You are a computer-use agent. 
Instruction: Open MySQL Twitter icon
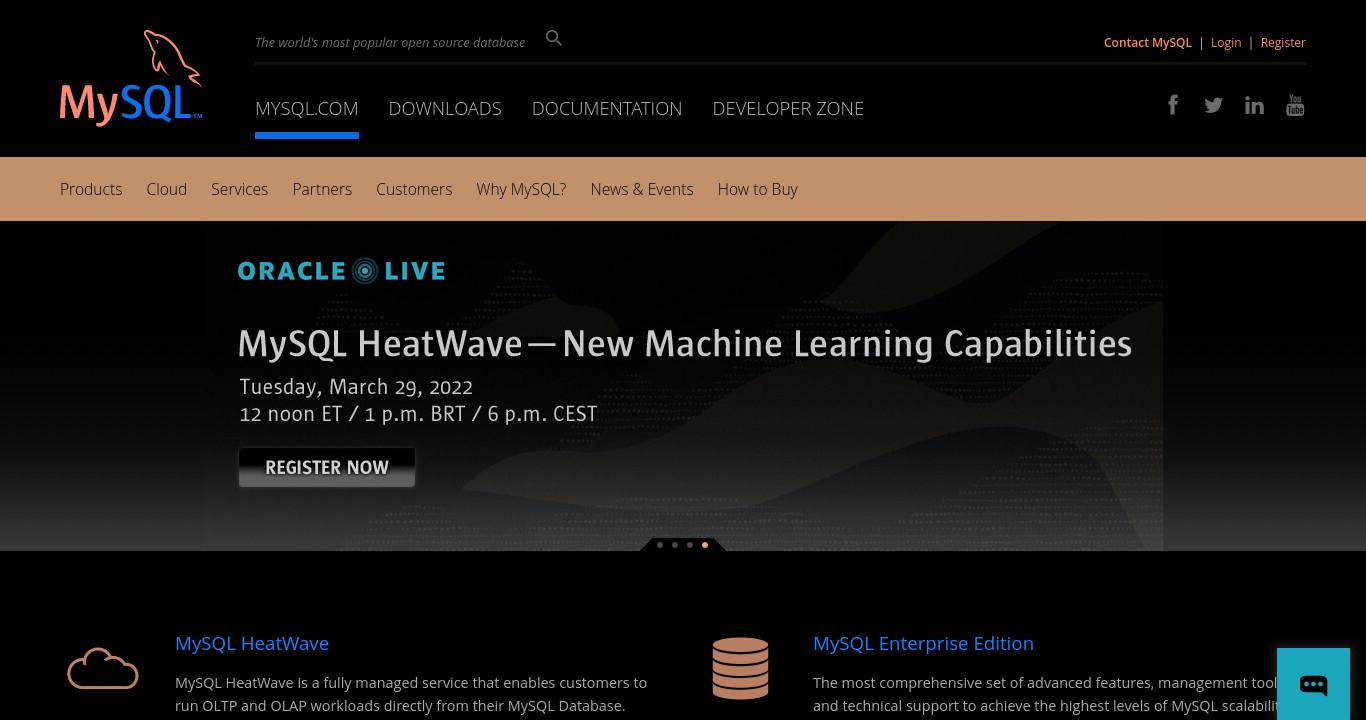coord(1213,105)
